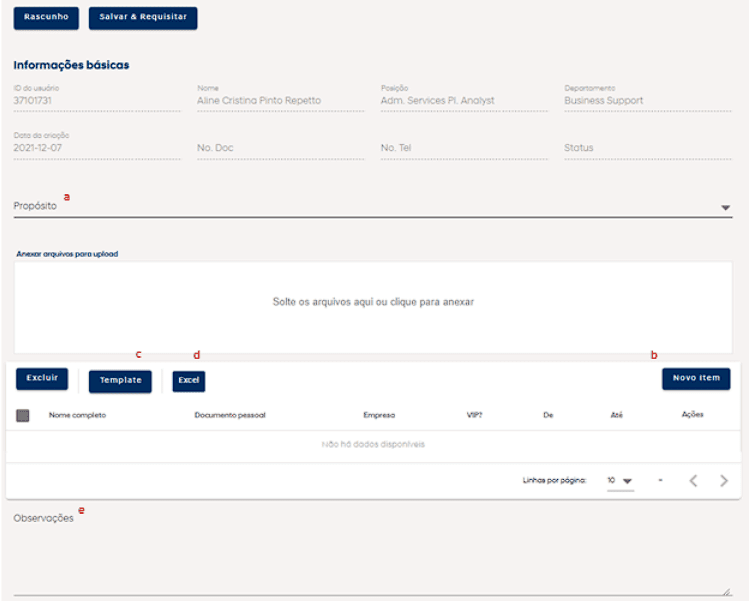The height and width of the screenshot is (601, 751).
Task: Click the ID do usuário value 37101731
Action: click(x=33, y=101)
